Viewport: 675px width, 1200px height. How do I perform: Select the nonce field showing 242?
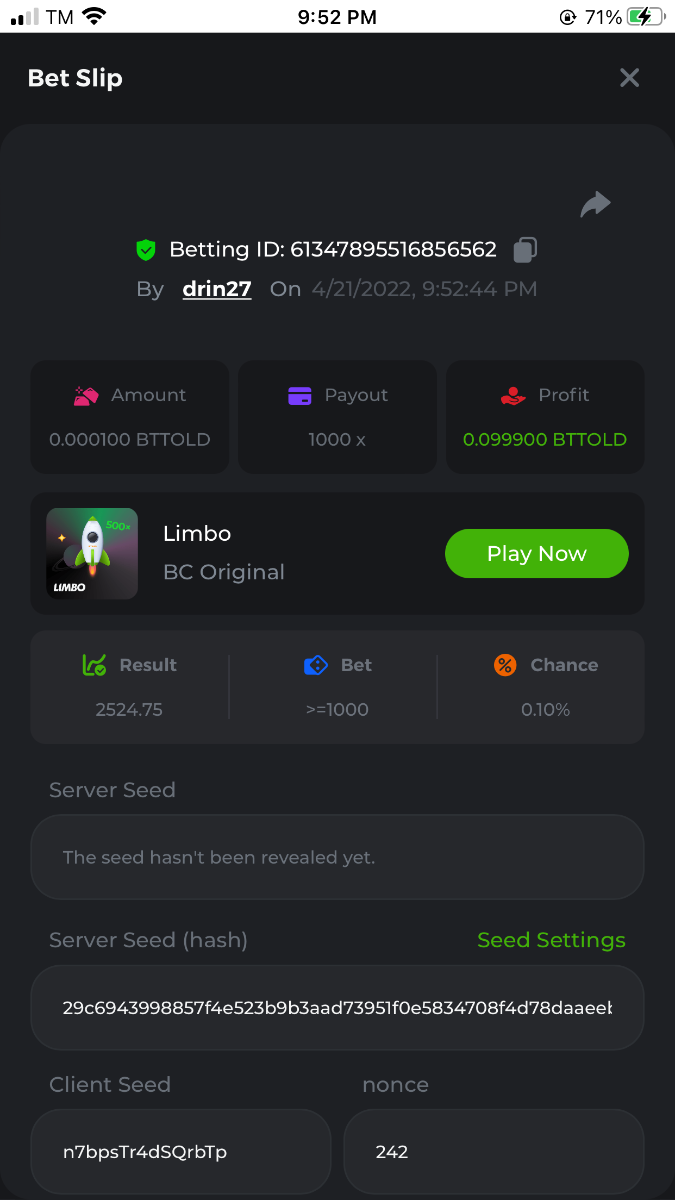493,1152
